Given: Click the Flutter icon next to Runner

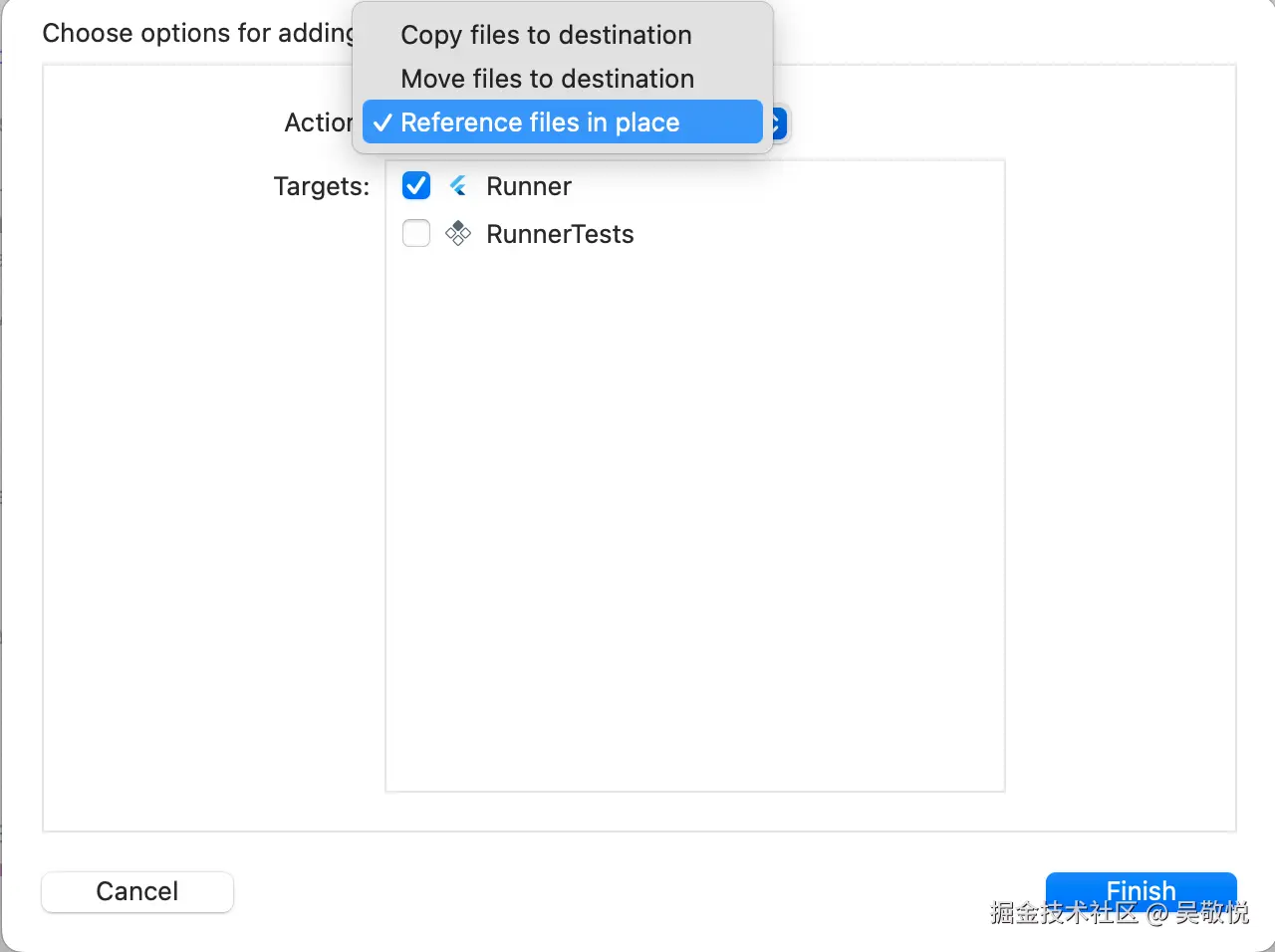Looking at the screenshot, I should pyautogui.click(x=458, y=186).
